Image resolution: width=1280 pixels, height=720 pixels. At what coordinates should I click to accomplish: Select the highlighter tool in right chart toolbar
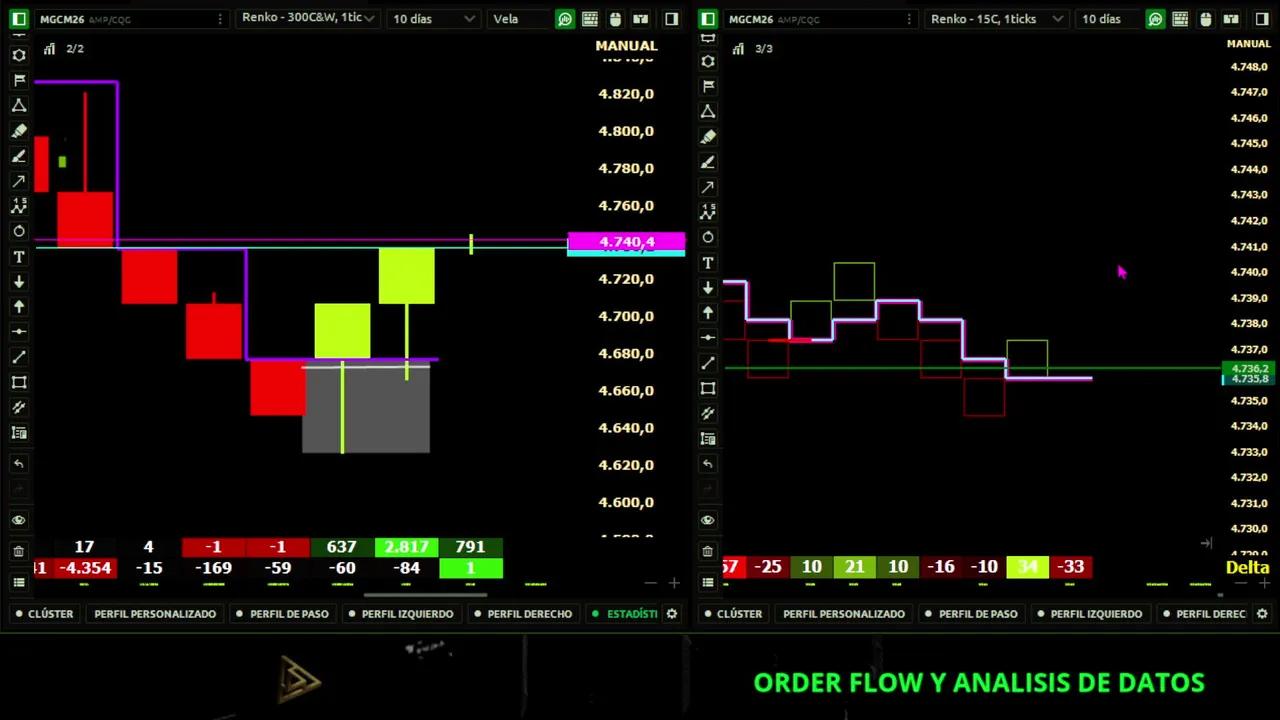[x=708, y=137]
